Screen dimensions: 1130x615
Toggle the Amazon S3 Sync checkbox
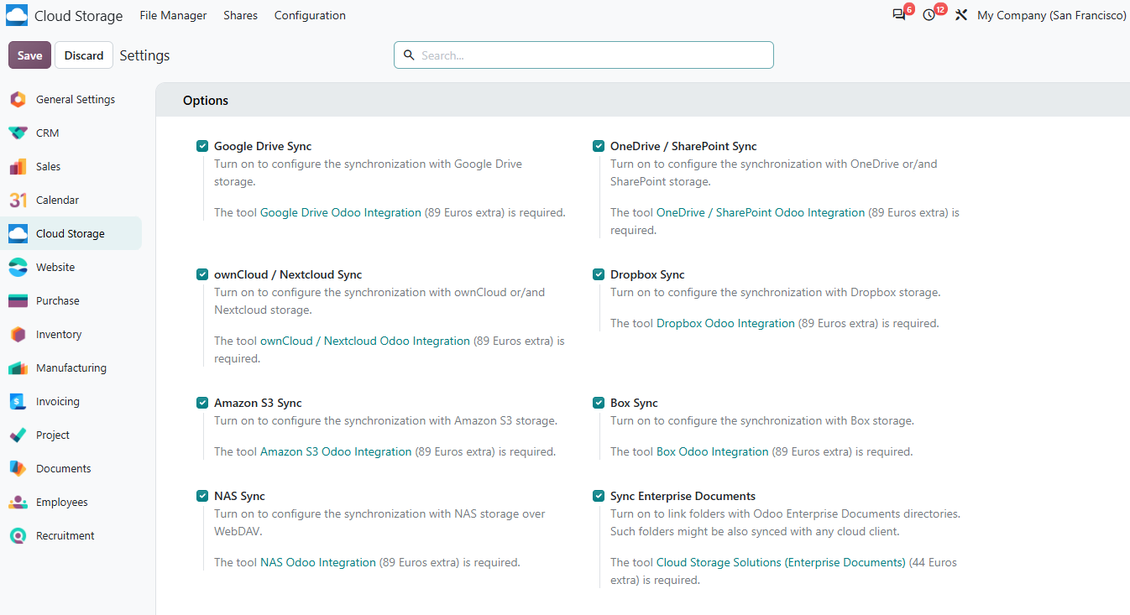[x=203, y=403]
